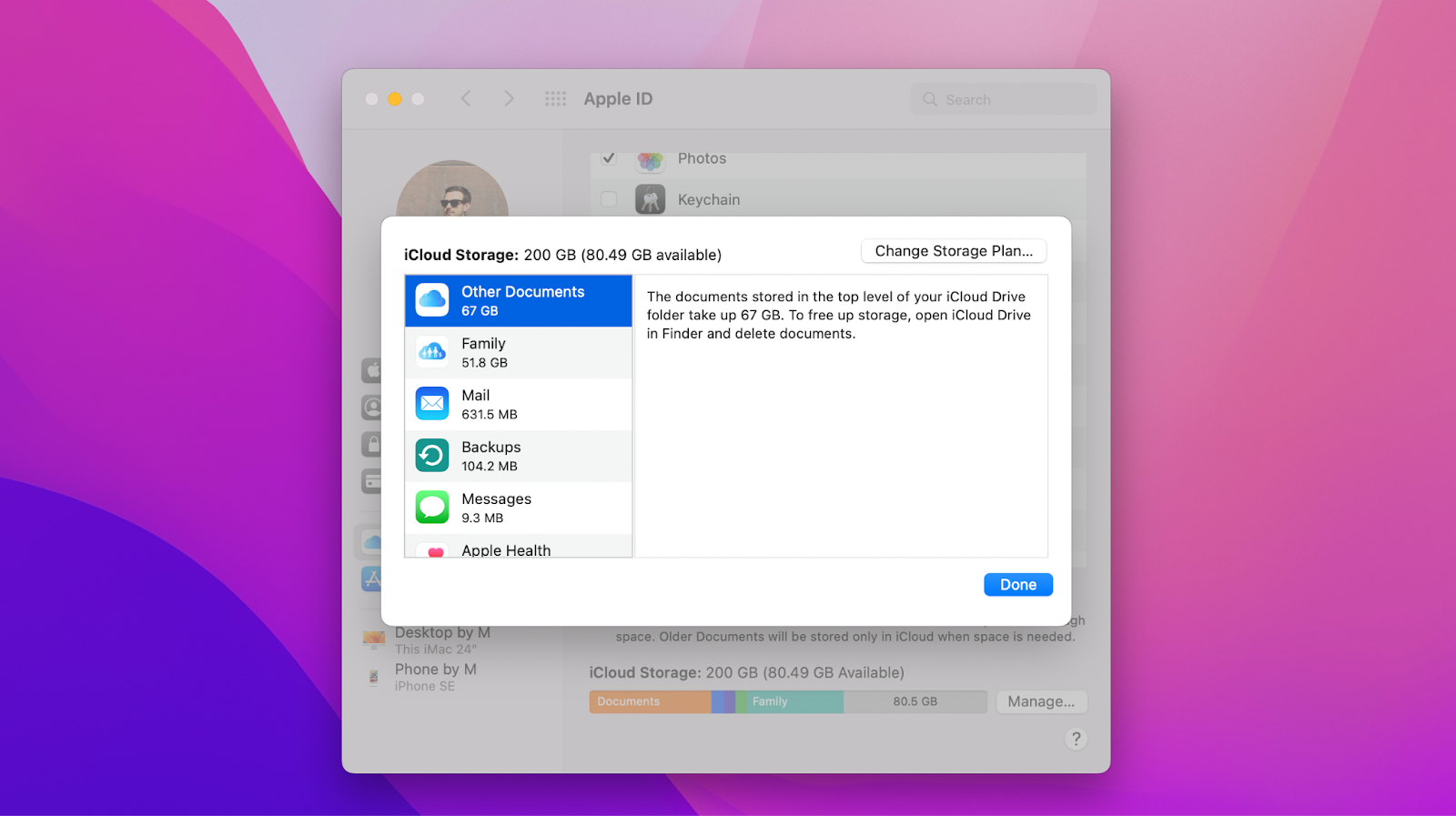Image resolution: width=1456 pixels, height=816 pixels.
Task: Click the Documents segment of storage bar
Action: tap(650, 701)
